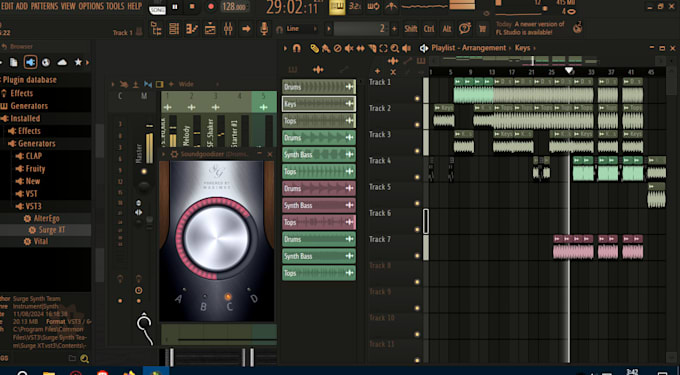Select the Zoom tool in Playlist
Viewport: 680px width, 375px height.
coord(395,48)
